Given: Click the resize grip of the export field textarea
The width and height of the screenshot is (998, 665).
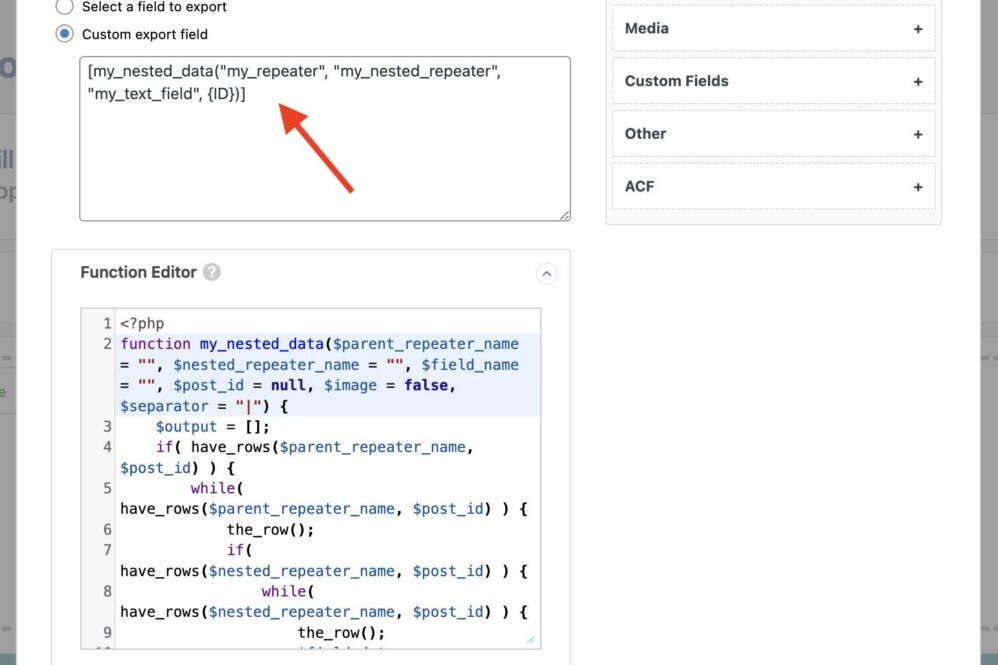Looking at the screenshot, I should pos(564,214).
